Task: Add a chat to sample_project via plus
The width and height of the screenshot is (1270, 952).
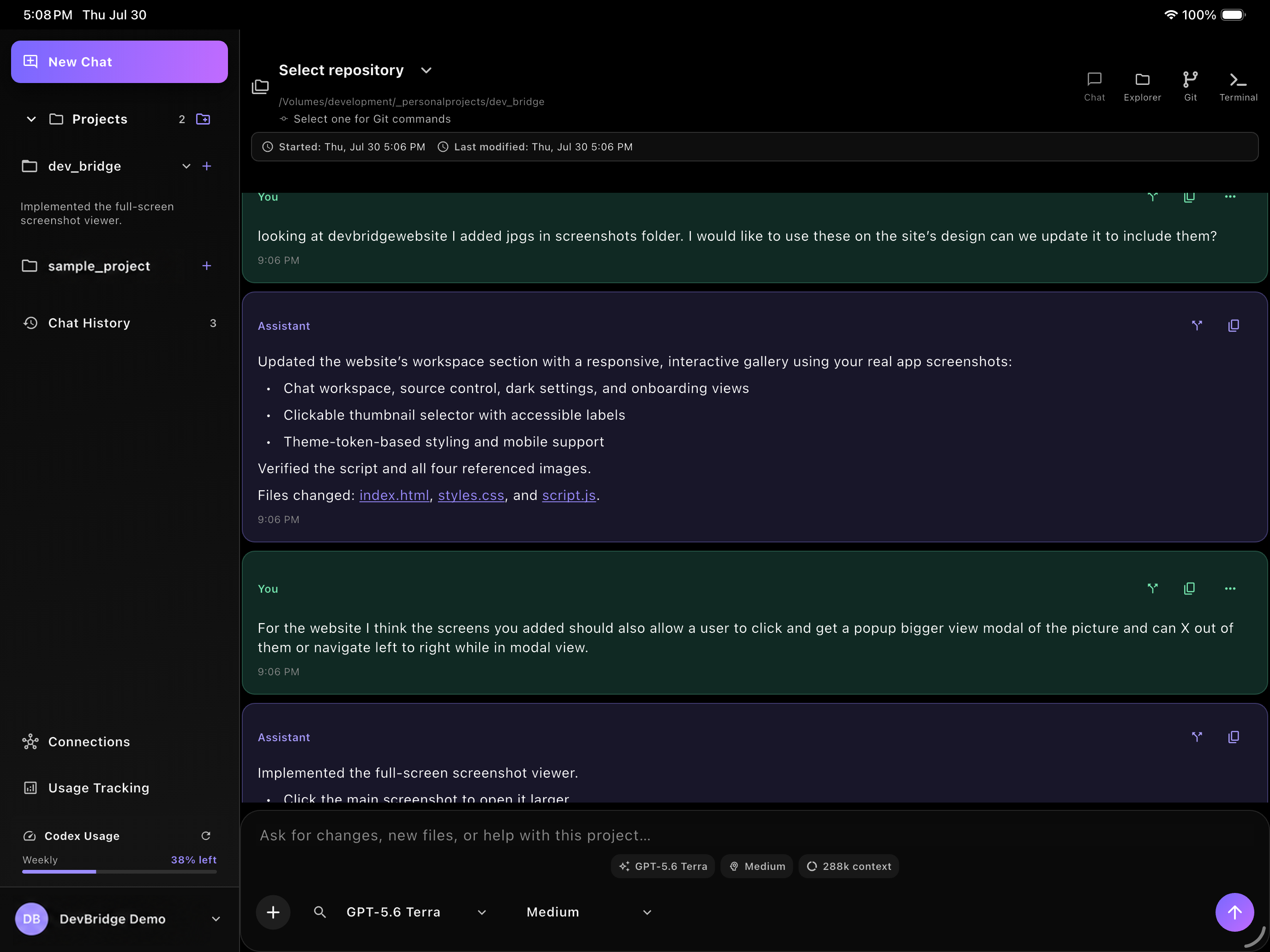Action: click(207, 266)
